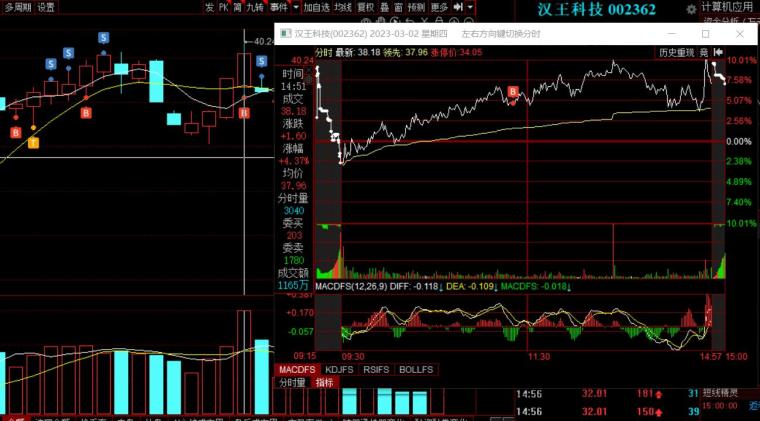The width and height of the screenshot is (760, 421).
Task: Click the 历史重现 button
Action: (x=675, y=52)
